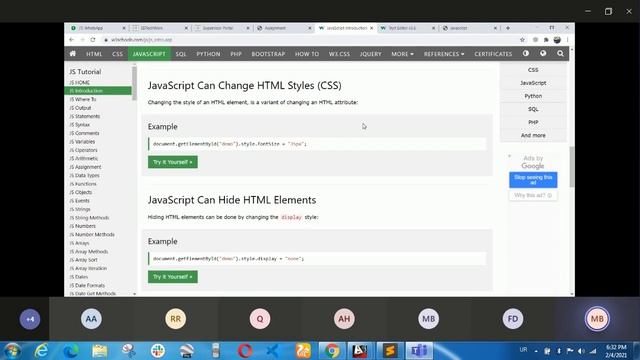
Task: Open JS Functions in the sidebar
Action: (x=83, y=184)
